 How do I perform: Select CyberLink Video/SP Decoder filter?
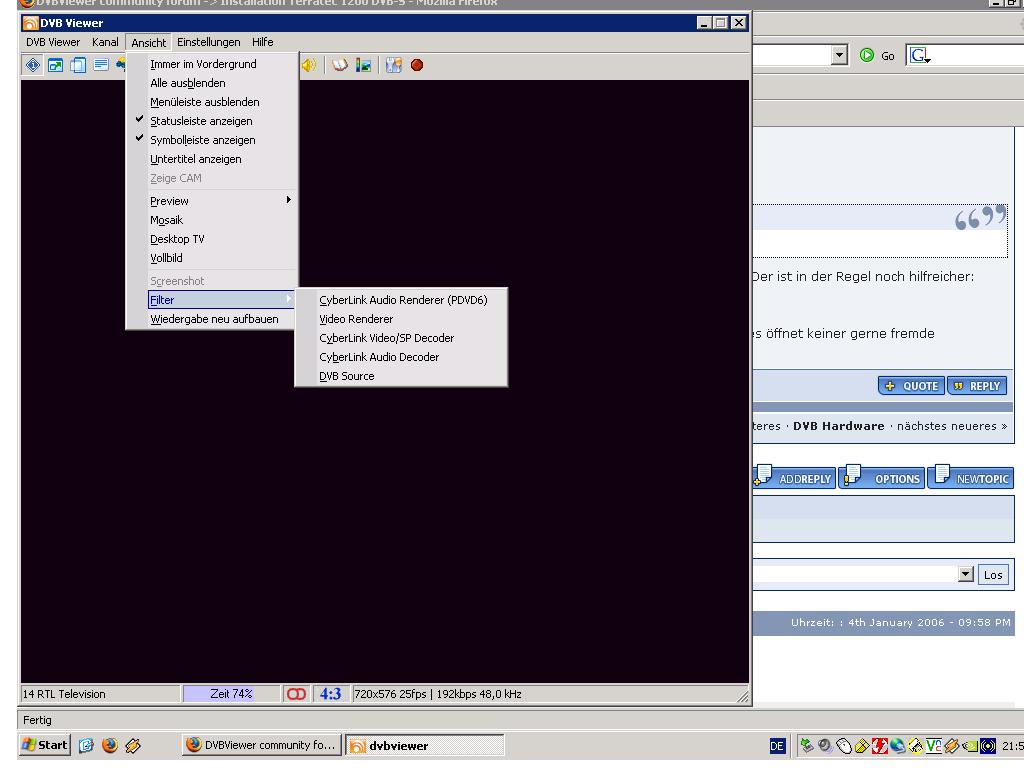point(386,338)
